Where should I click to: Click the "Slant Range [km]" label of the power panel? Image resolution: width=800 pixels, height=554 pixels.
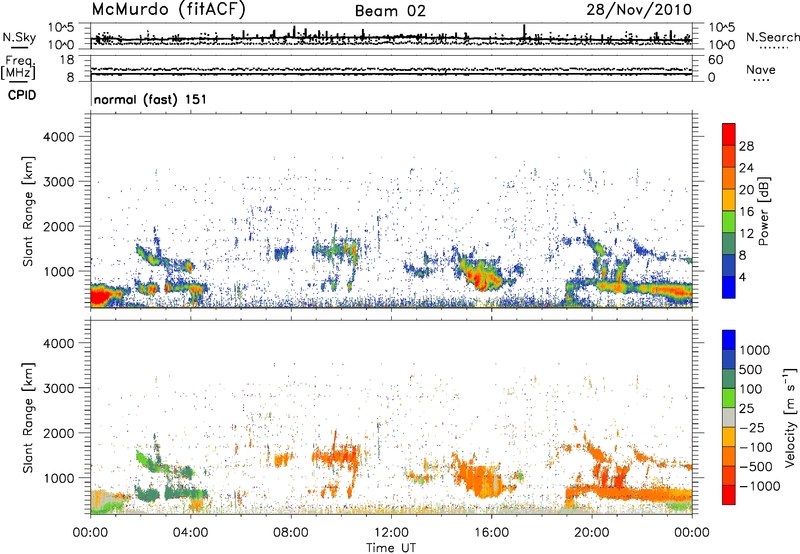pos(28,211)
